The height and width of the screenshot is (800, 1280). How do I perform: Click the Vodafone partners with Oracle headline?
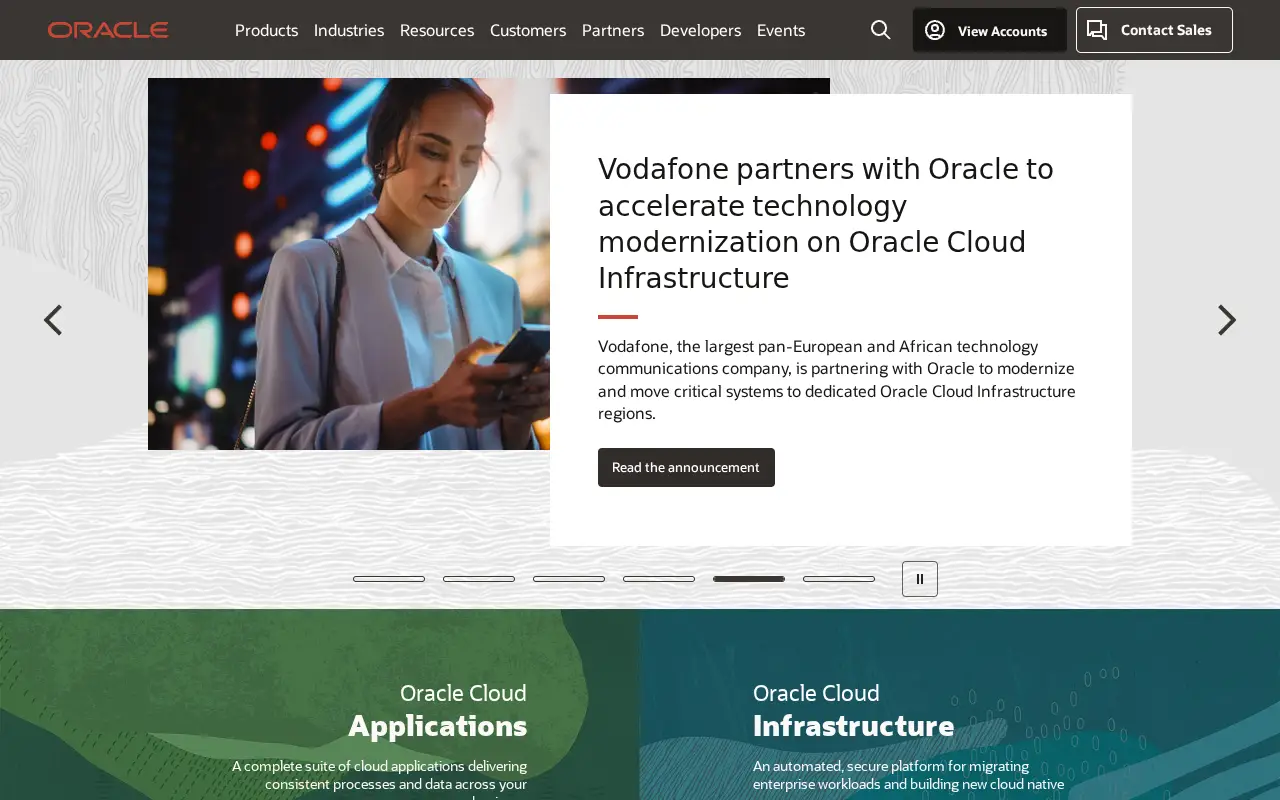pyautogui.click(x=826, y=224)
